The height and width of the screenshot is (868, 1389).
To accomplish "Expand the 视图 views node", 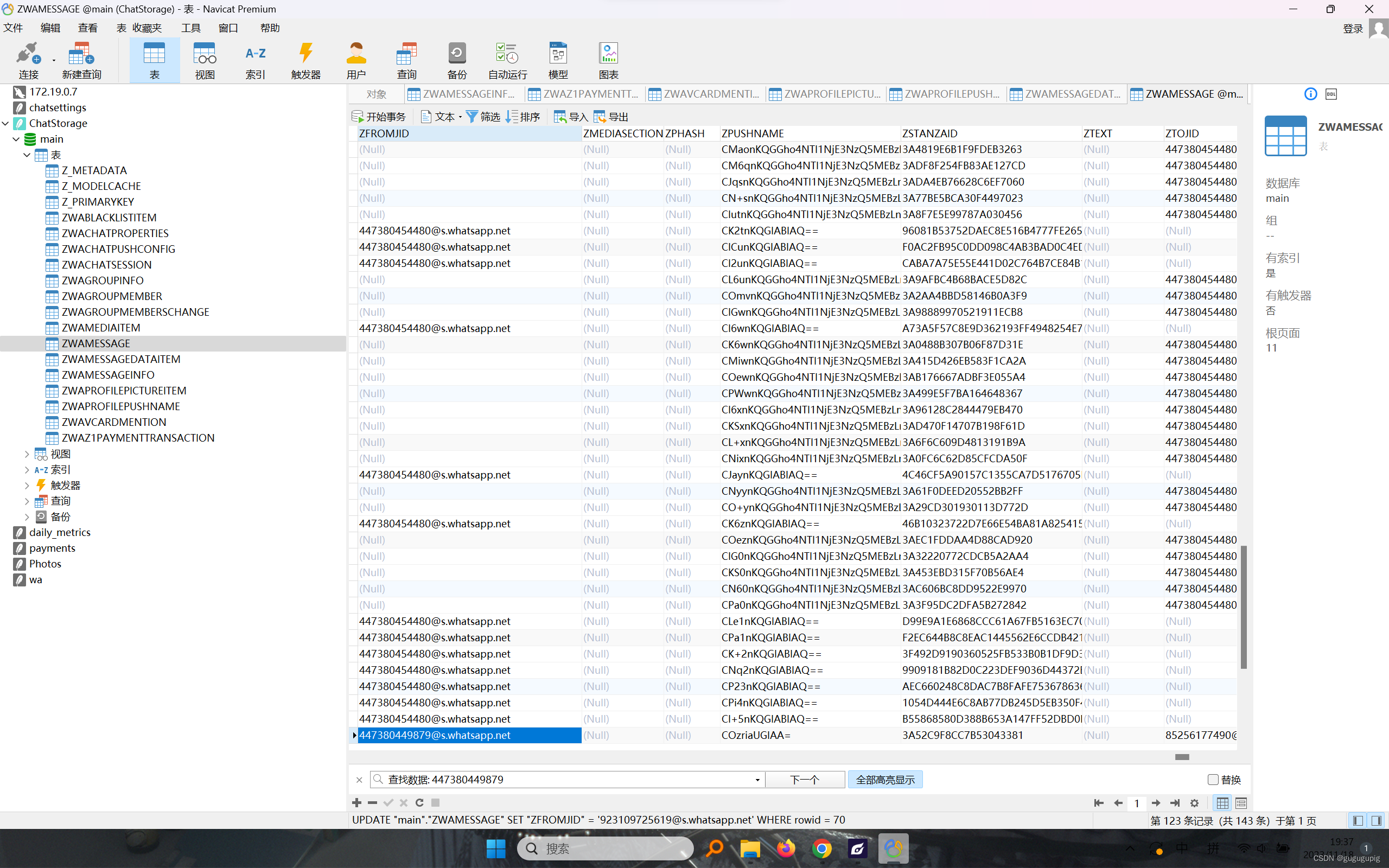I will 27,454.
